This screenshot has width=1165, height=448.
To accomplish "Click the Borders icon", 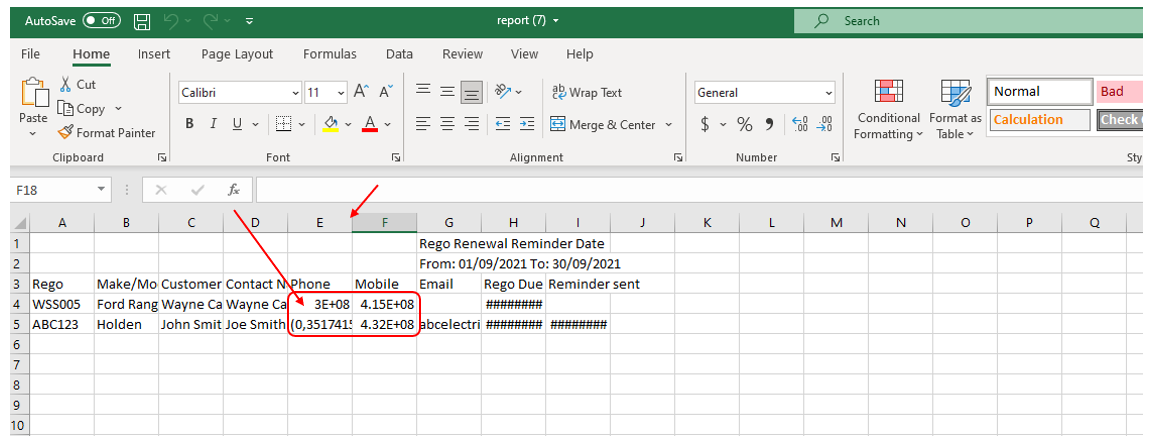I will tap(283, 124).
